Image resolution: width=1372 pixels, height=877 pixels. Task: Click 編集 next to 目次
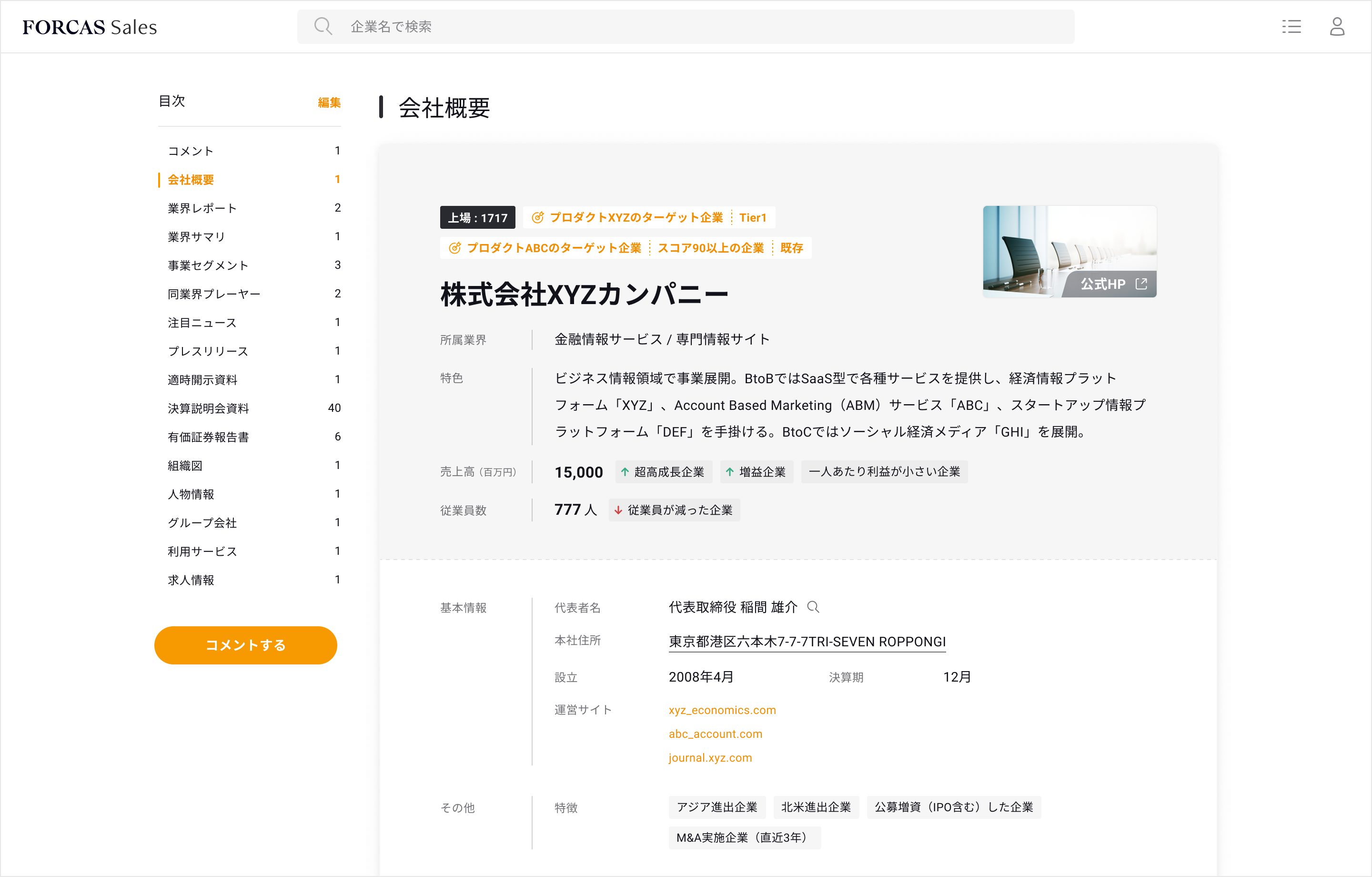329,102
